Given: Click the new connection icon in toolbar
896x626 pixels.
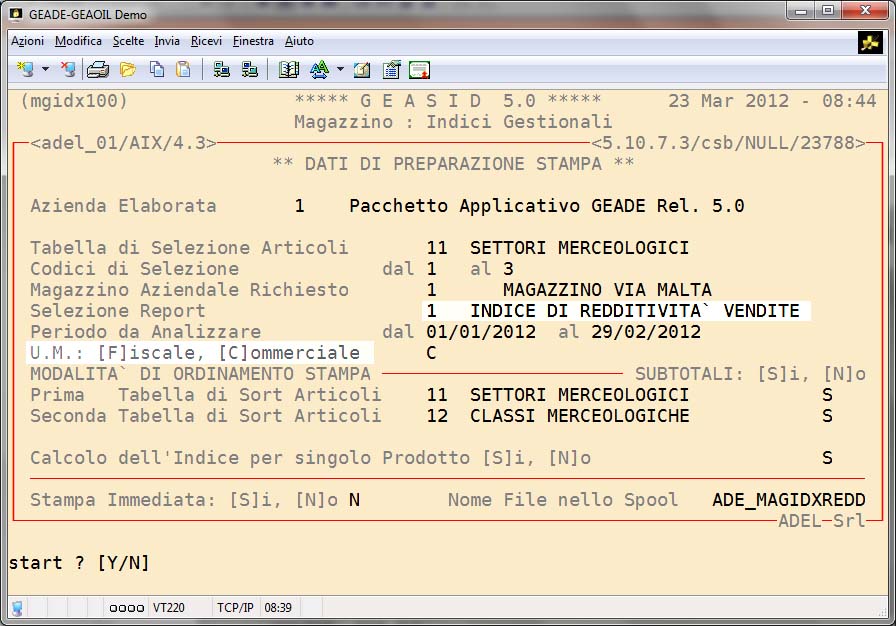Looking at the screenshot, I should [25, 70].
